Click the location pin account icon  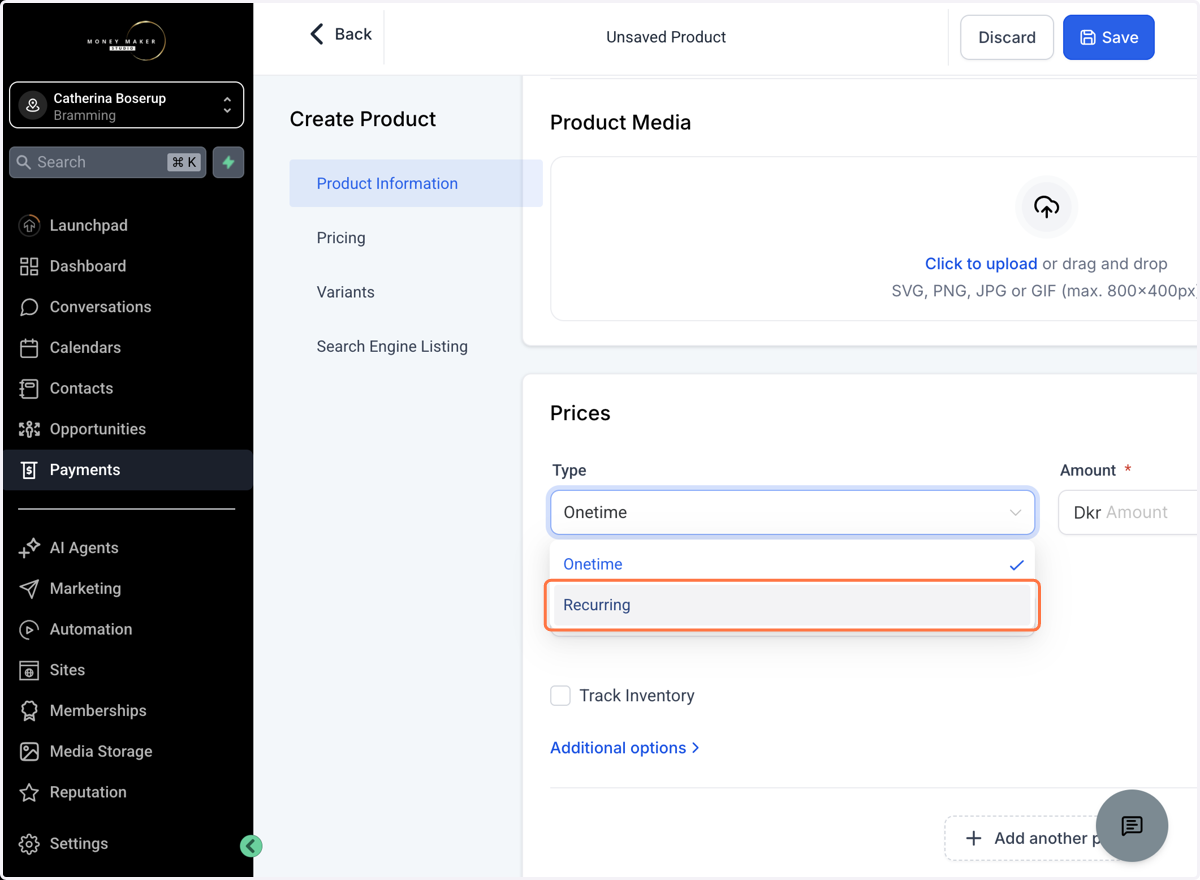33,106
